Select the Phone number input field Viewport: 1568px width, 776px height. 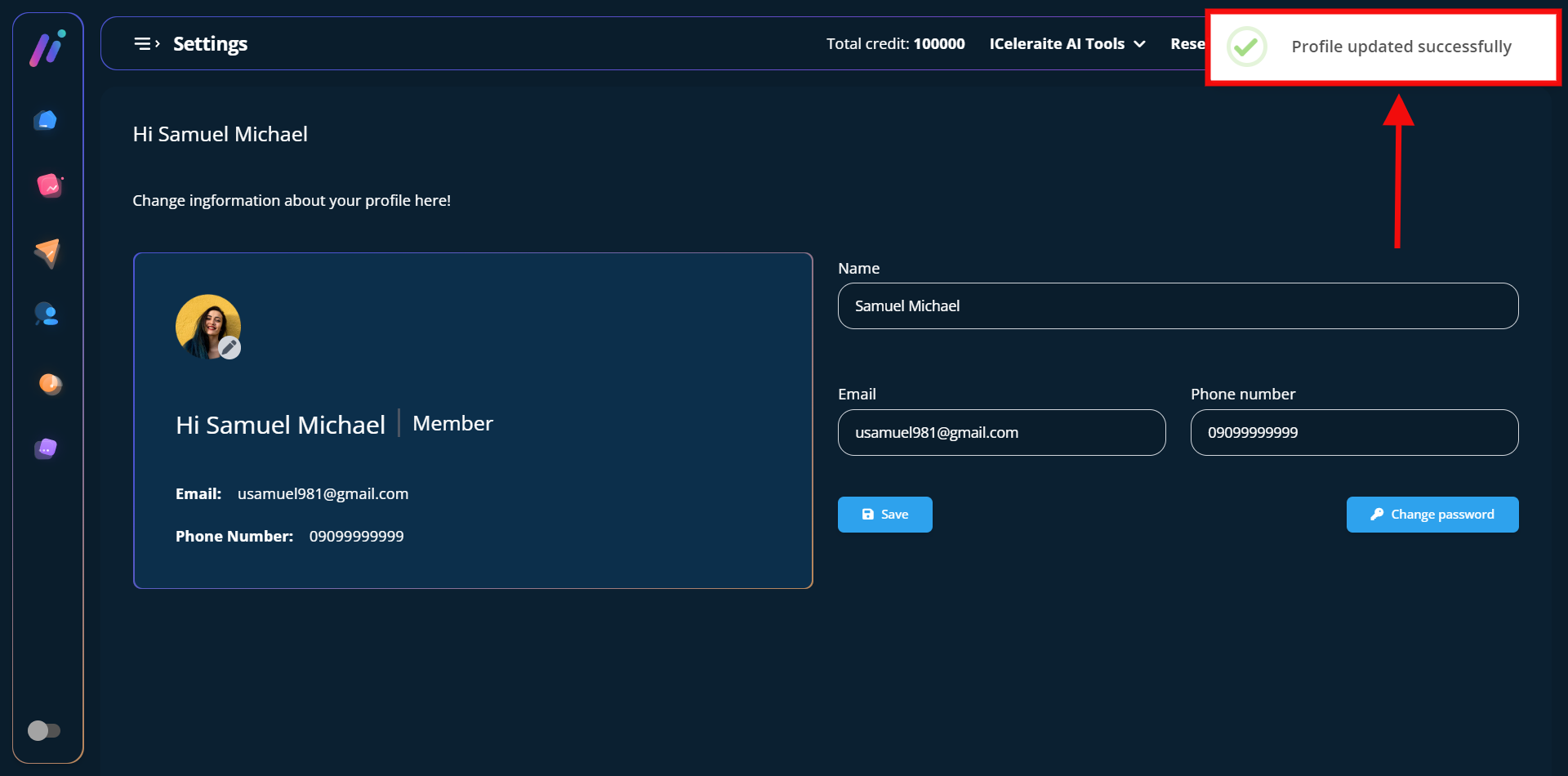point(1354,433)
